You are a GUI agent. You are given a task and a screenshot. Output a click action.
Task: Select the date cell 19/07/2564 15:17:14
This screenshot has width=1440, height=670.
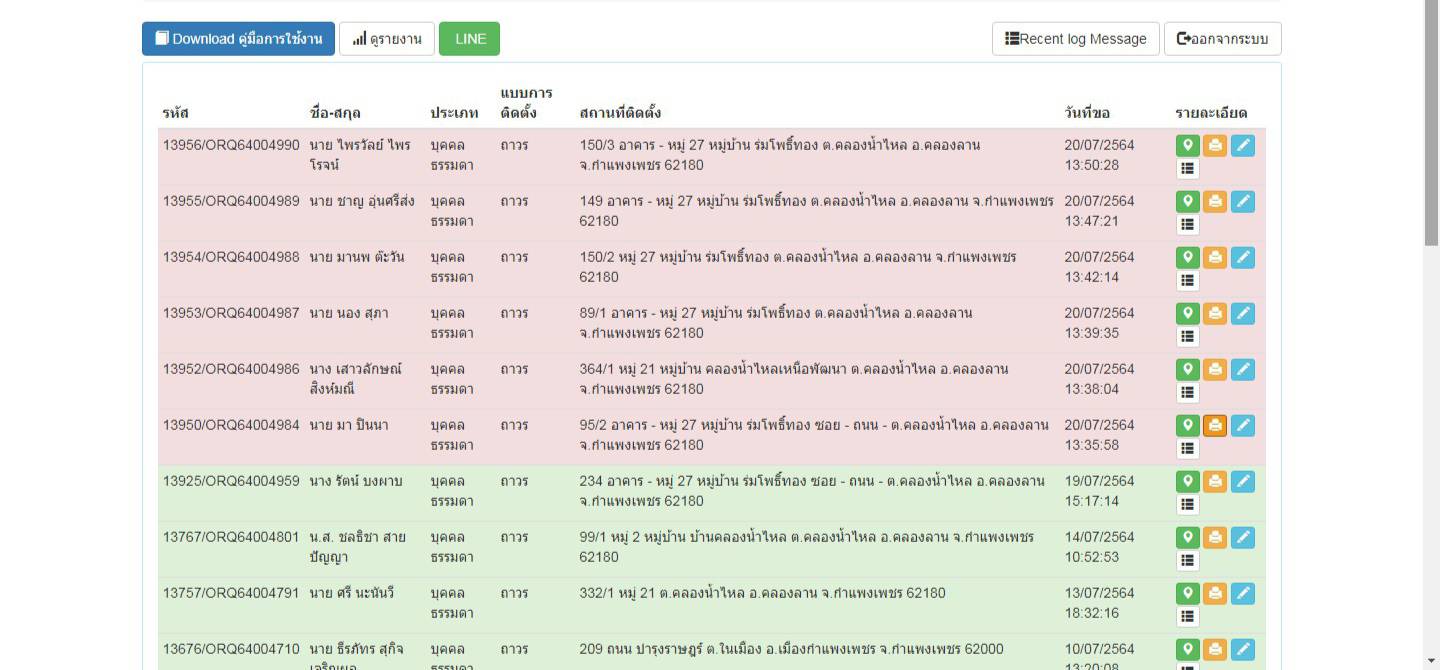[x=1099, y=491]
